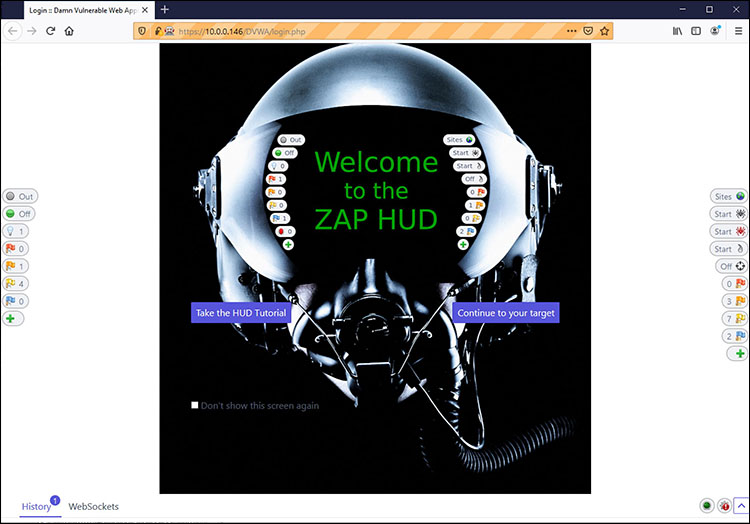This screenshot has width=750, height=524.
Task: Start the black spider scan tool
Action: [x=729, y=214]
